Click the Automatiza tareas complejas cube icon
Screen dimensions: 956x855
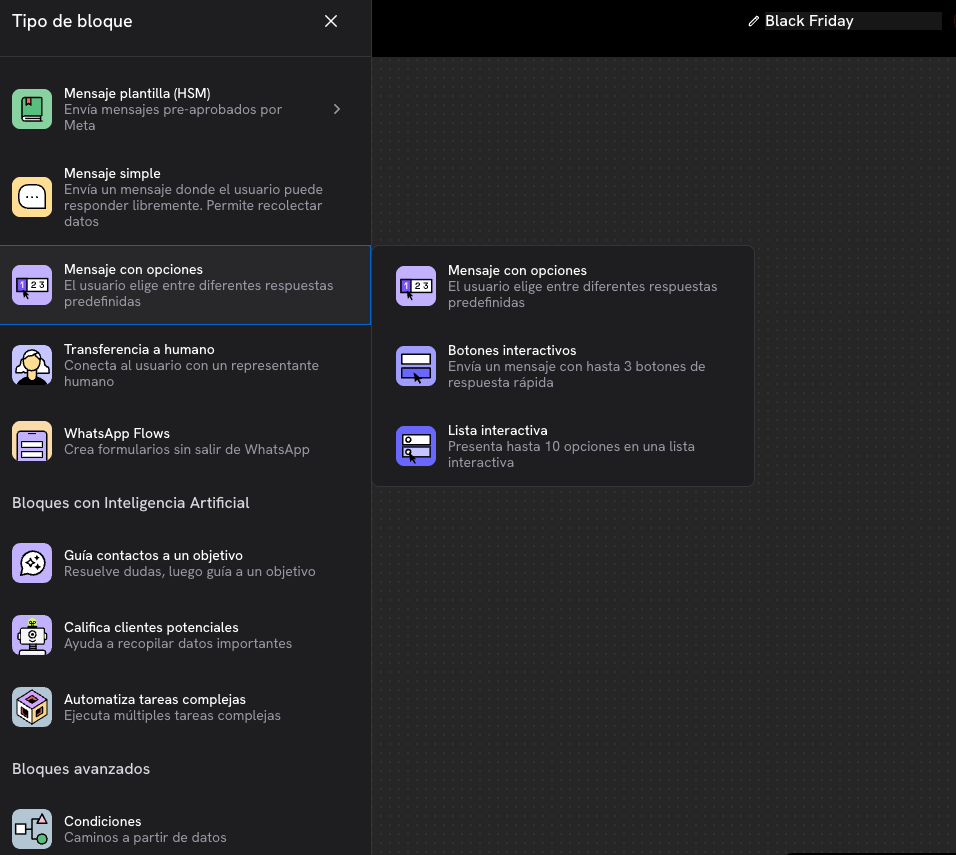pyautogui.click(x=32, y=707)
